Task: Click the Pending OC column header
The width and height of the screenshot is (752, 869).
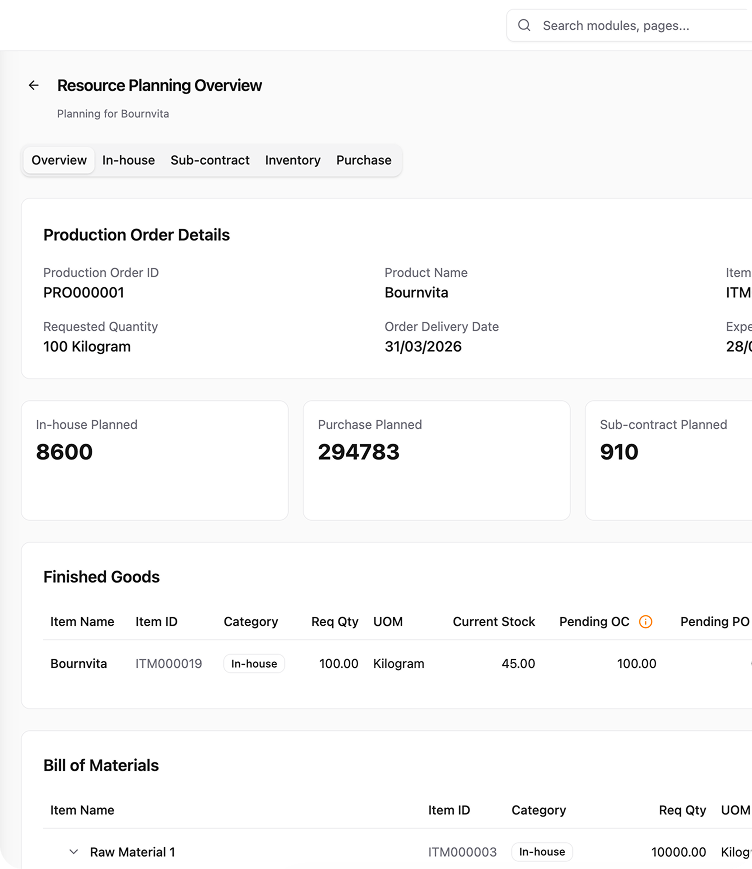Action: point(594,622)
